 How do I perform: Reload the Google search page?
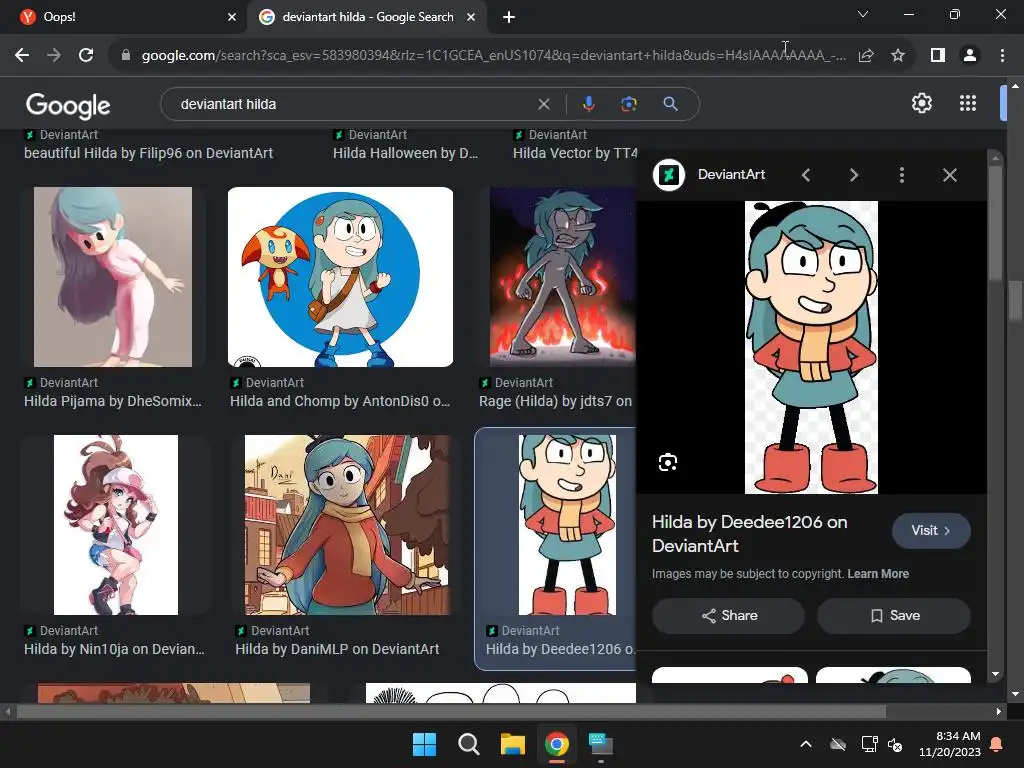click(86, 56)
